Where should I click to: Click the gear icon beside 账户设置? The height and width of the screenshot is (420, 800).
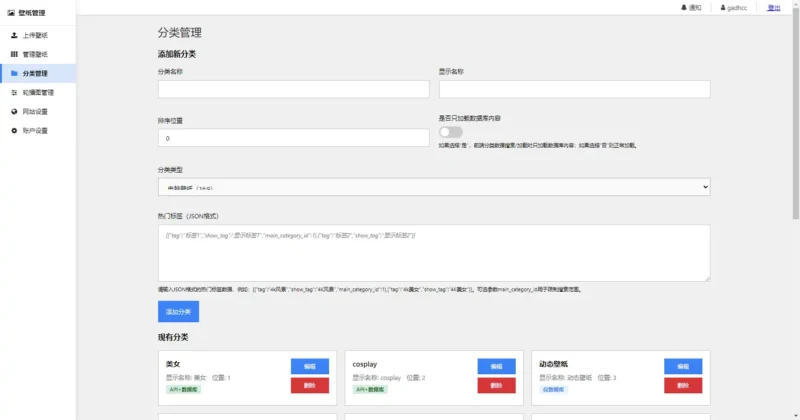pyautogui.click(x=13, y=130)
